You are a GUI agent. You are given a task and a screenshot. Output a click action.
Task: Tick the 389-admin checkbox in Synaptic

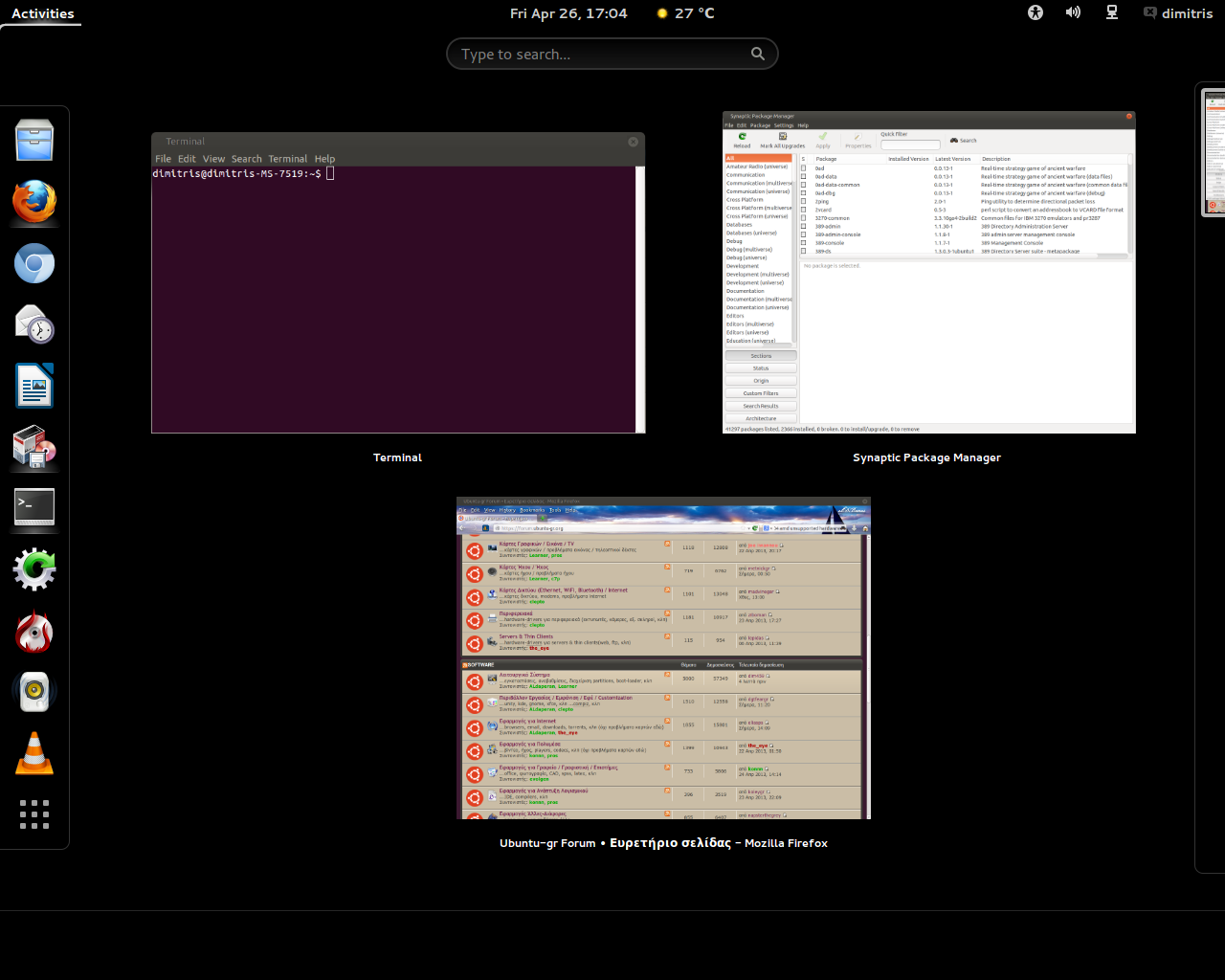pos(804,227)
